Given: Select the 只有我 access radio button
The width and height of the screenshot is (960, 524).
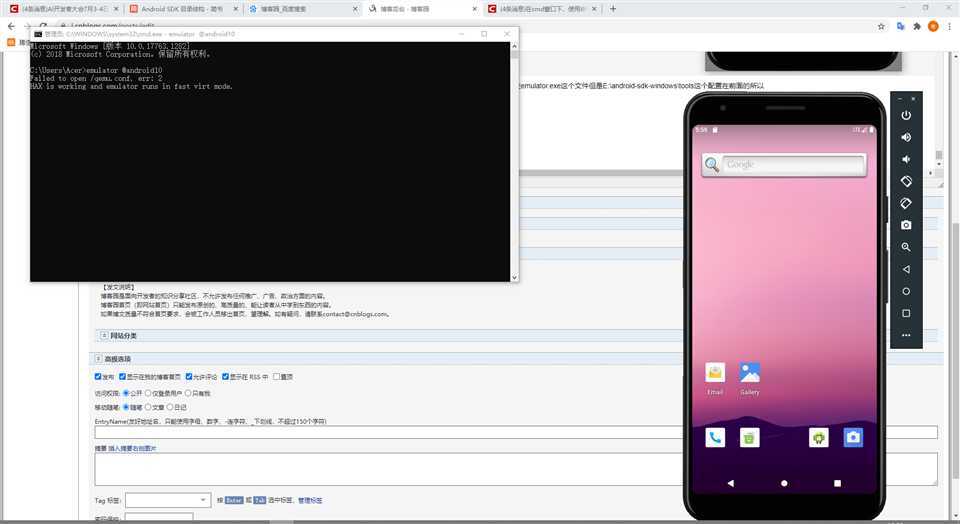Looking at the screenshot, I should pyautogui.click(x=189, y=393).
